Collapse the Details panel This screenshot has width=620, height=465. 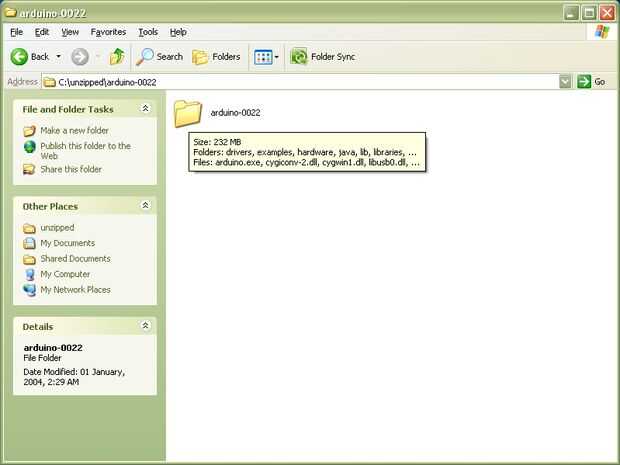pos(146,325)
